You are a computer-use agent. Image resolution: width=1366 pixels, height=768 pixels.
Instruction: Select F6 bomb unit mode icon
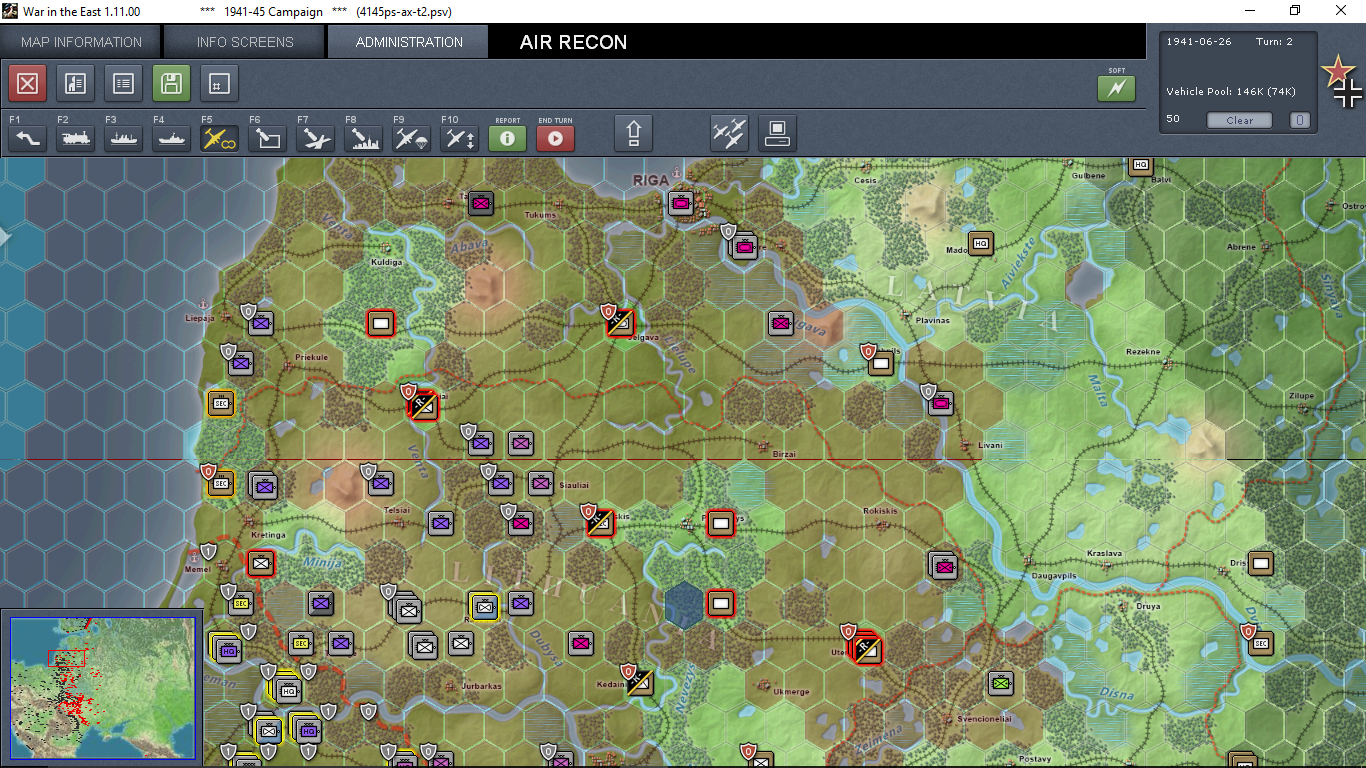267,138
